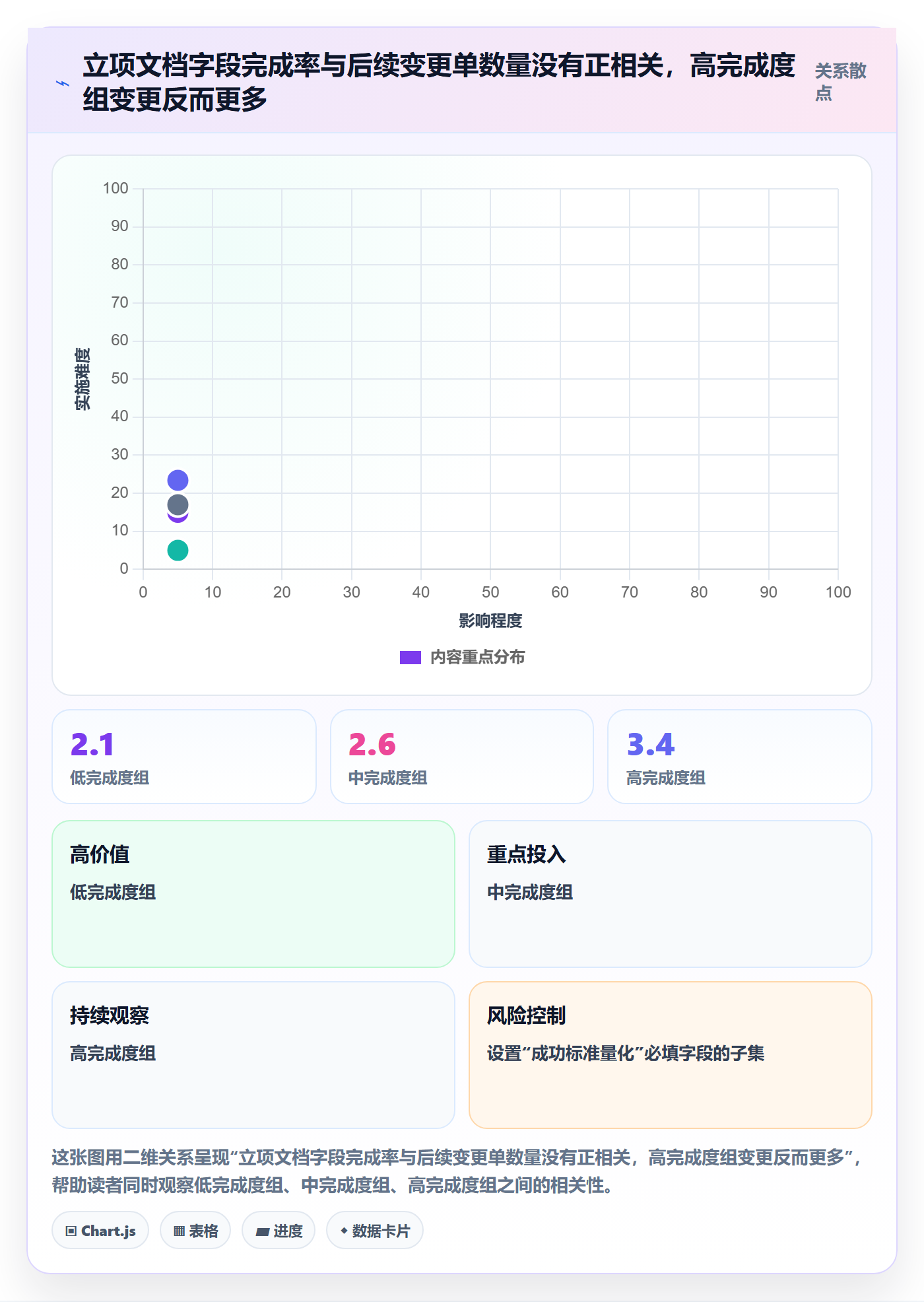Select the topmost blue-violet scatter point
Image resolution: width=924 pixels, height=1302 pixels.
(178, 480)
